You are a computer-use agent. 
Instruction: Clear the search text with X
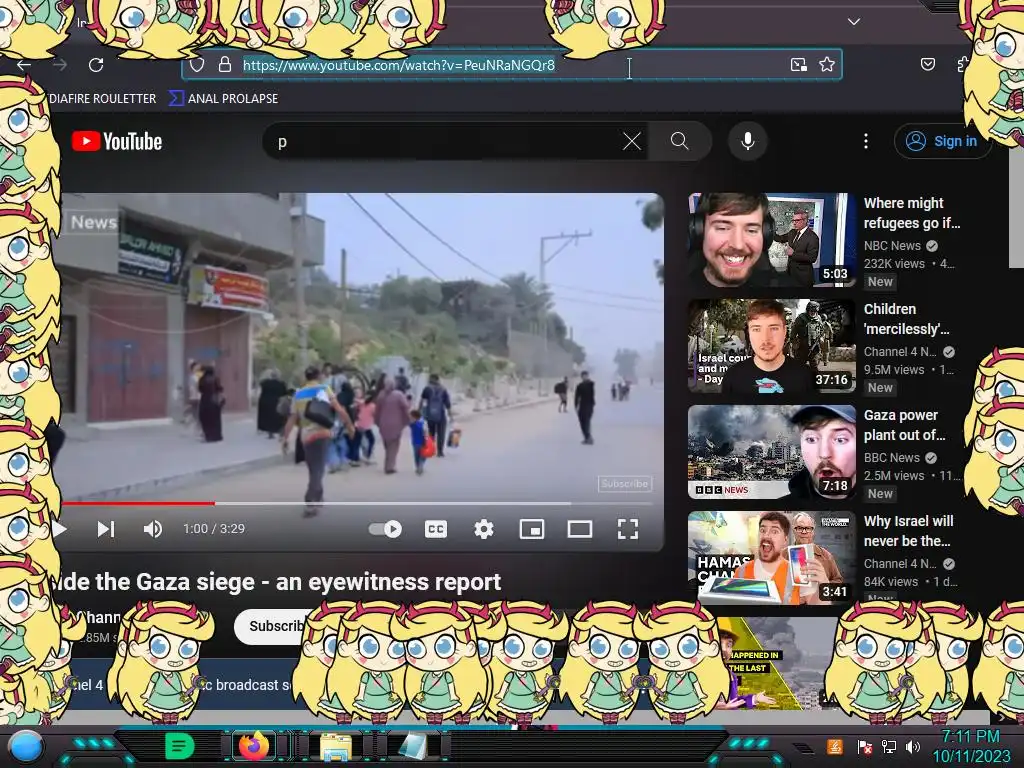tap(632, 141)
